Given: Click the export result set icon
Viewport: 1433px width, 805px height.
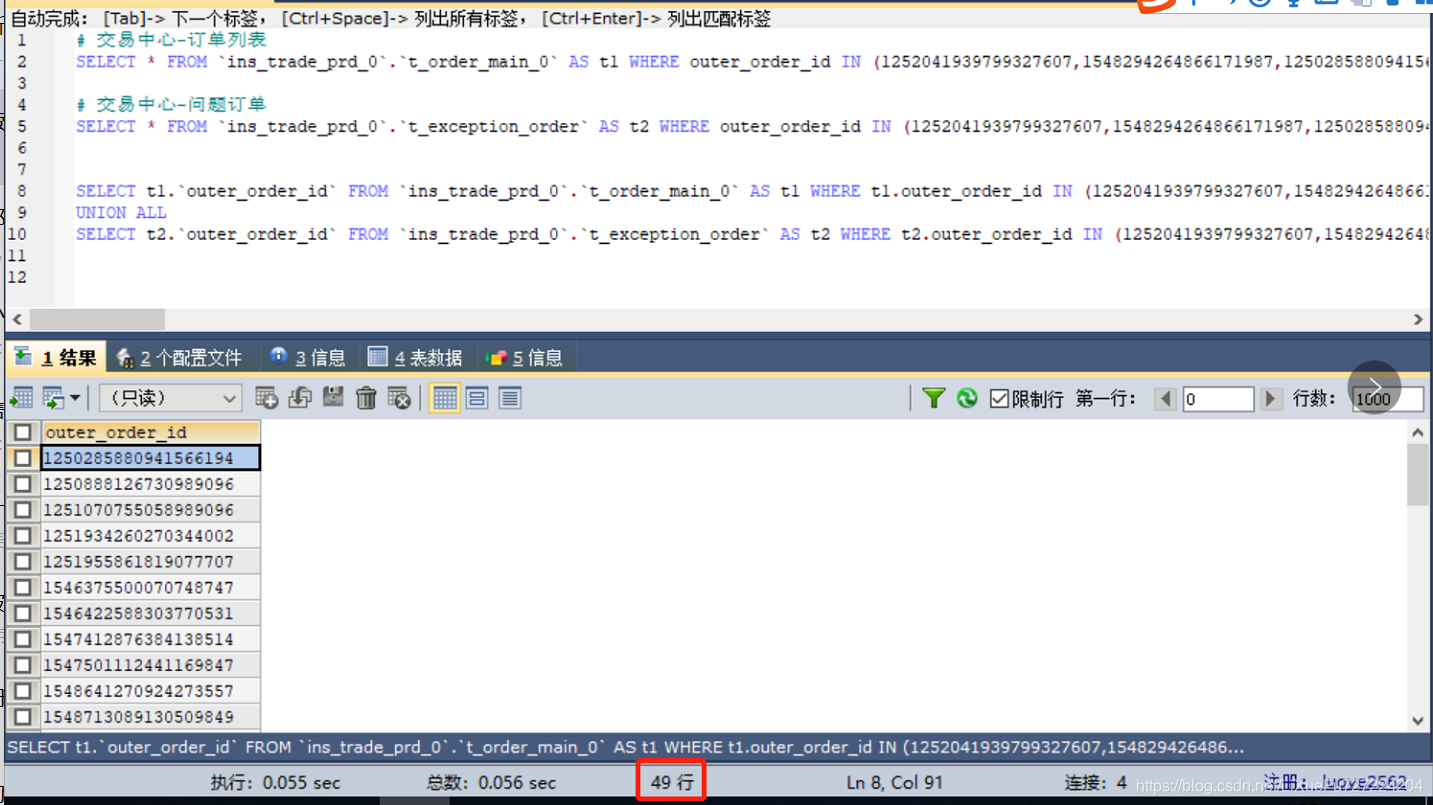Looking at the screenshot, I should tap(21, 398).
